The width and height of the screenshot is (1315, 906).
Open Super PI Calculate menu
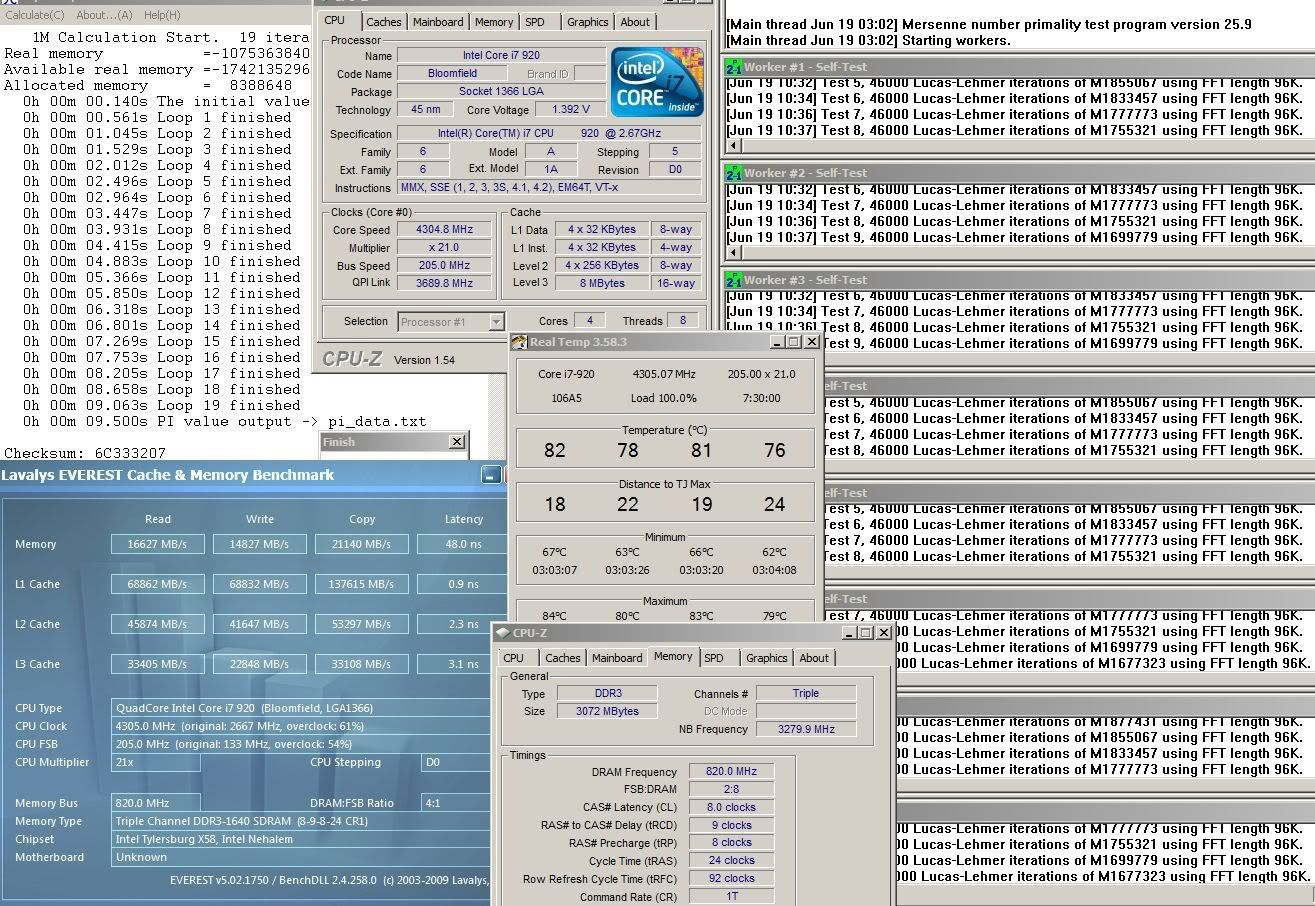35,15
